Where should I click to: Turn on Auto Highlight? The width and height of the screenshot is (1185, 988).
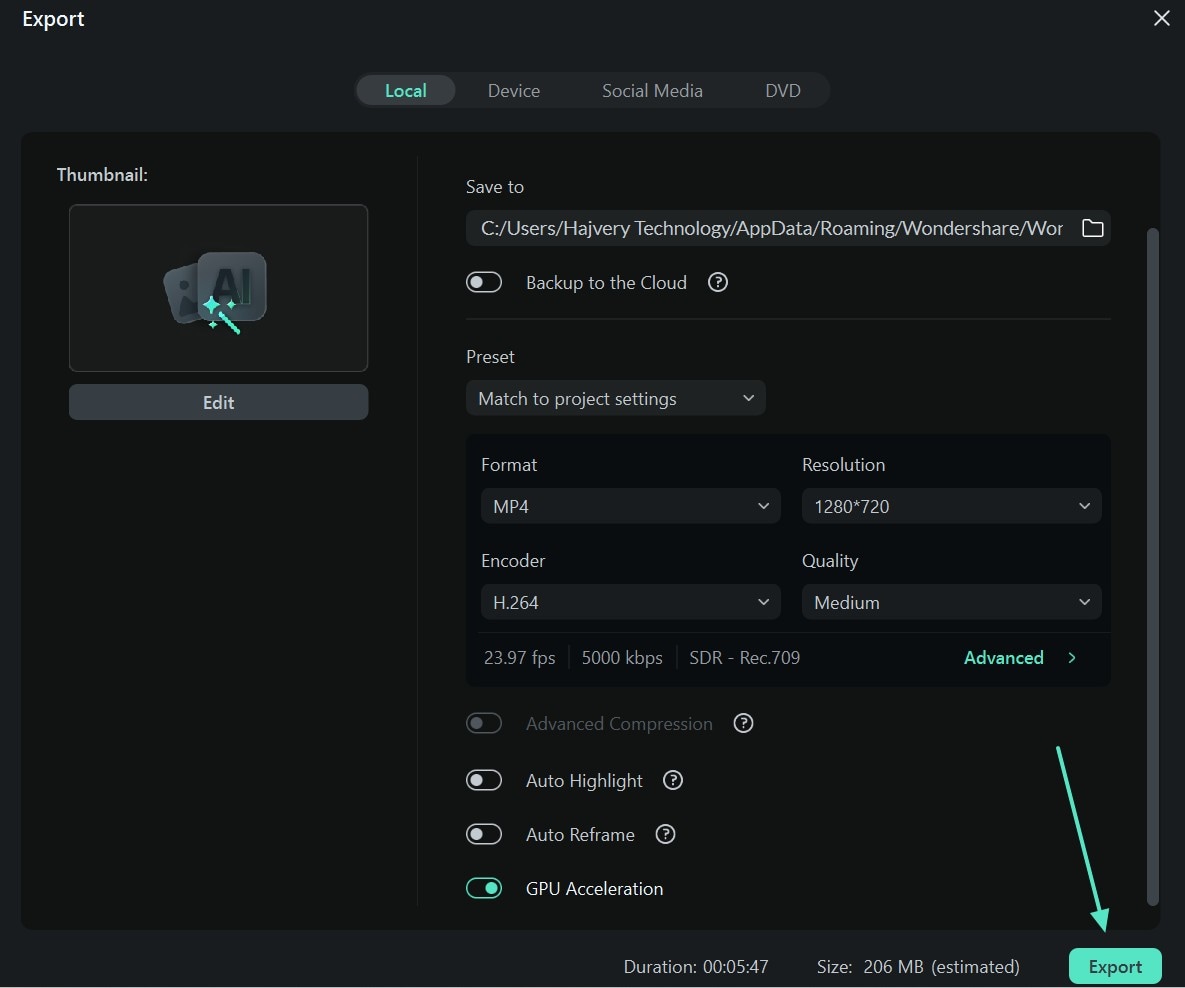click(x=484, y=780)
